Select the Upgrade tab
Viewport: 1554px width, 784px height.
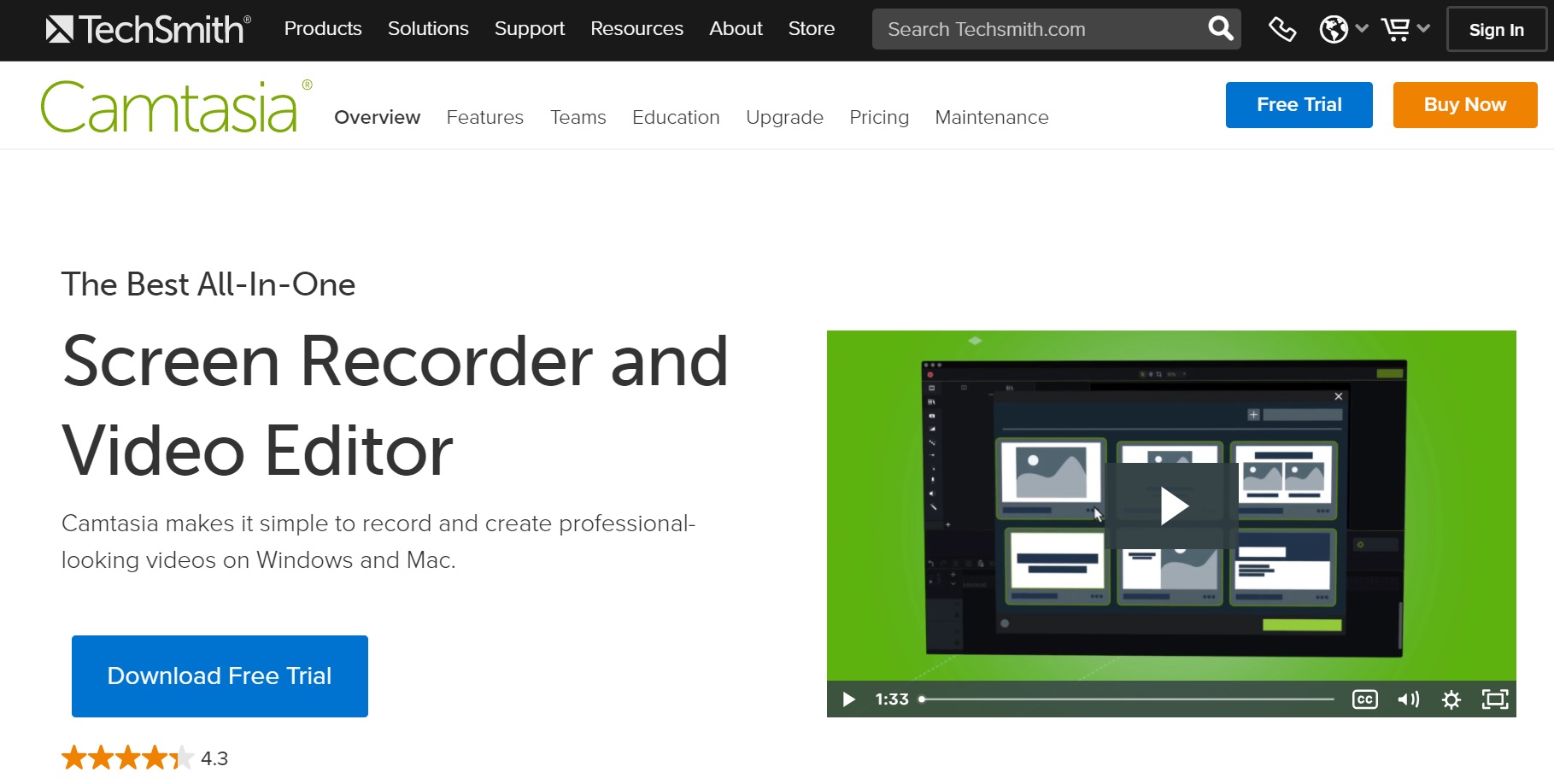pyautogui.click(x=784, y=117)
